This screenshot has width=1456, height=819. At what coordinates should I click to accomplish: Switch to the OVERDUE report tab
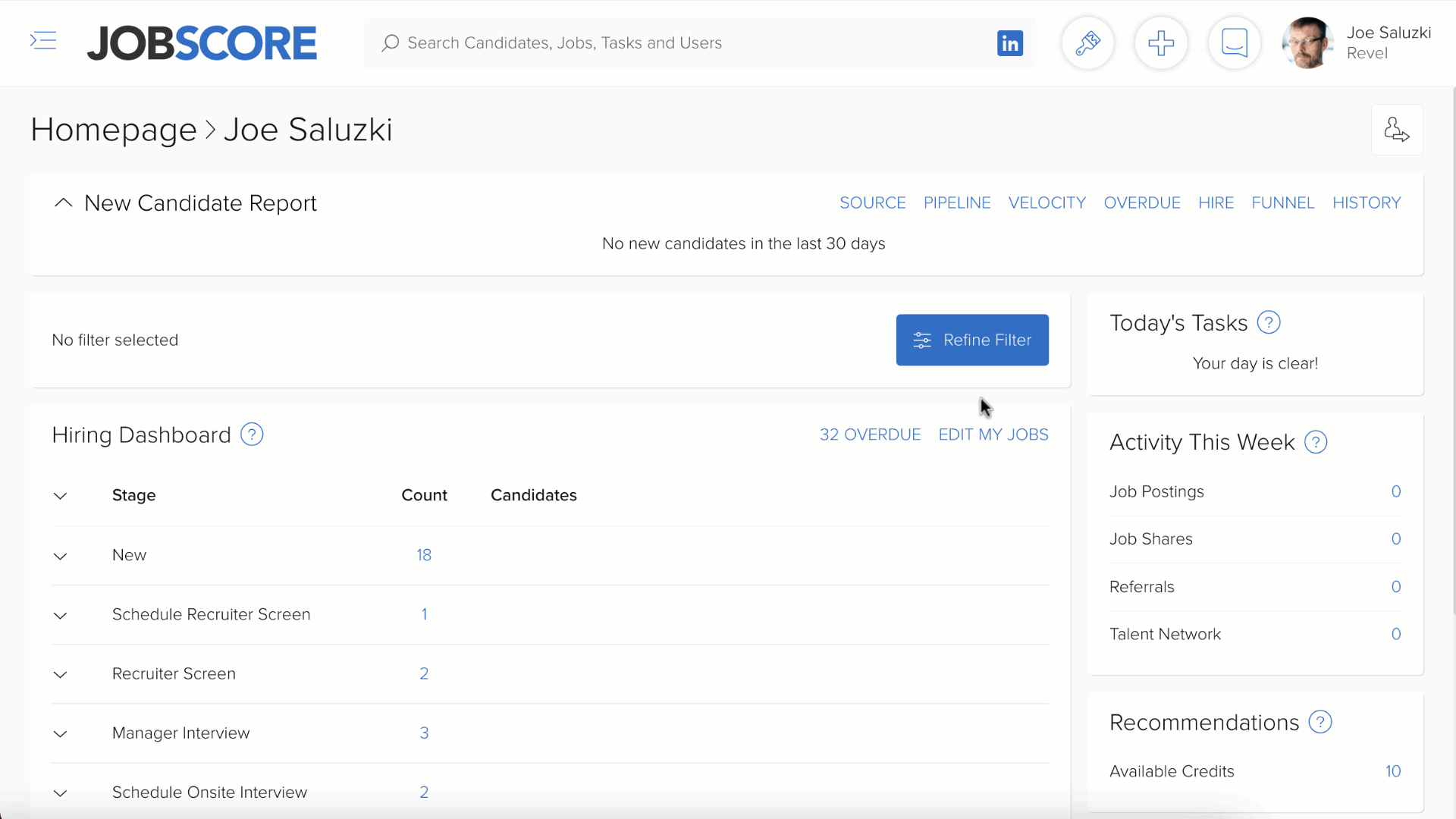pos(1142,203)
